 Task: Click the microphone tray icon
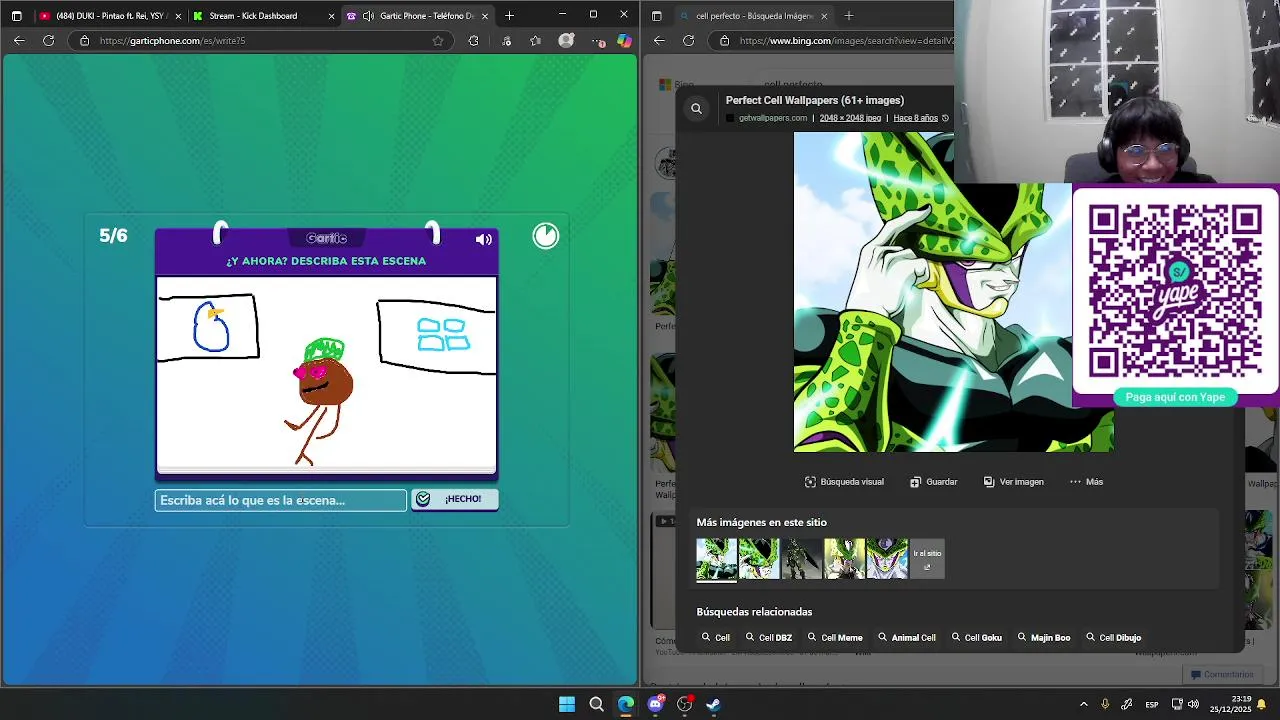pyautogui.click(x=1105, y=704)
